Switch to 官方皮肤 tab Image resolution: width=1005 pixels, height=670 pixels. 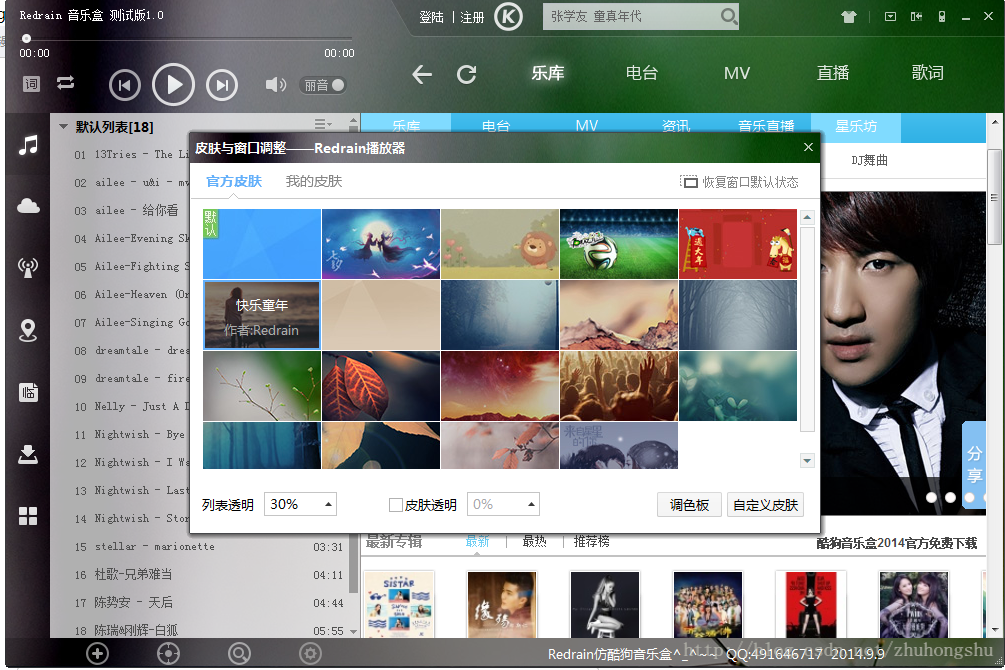point(234,181)
